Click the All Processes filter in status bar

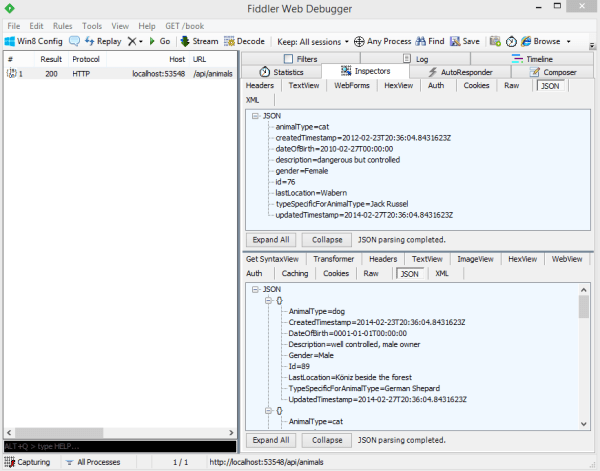point(93,462)
